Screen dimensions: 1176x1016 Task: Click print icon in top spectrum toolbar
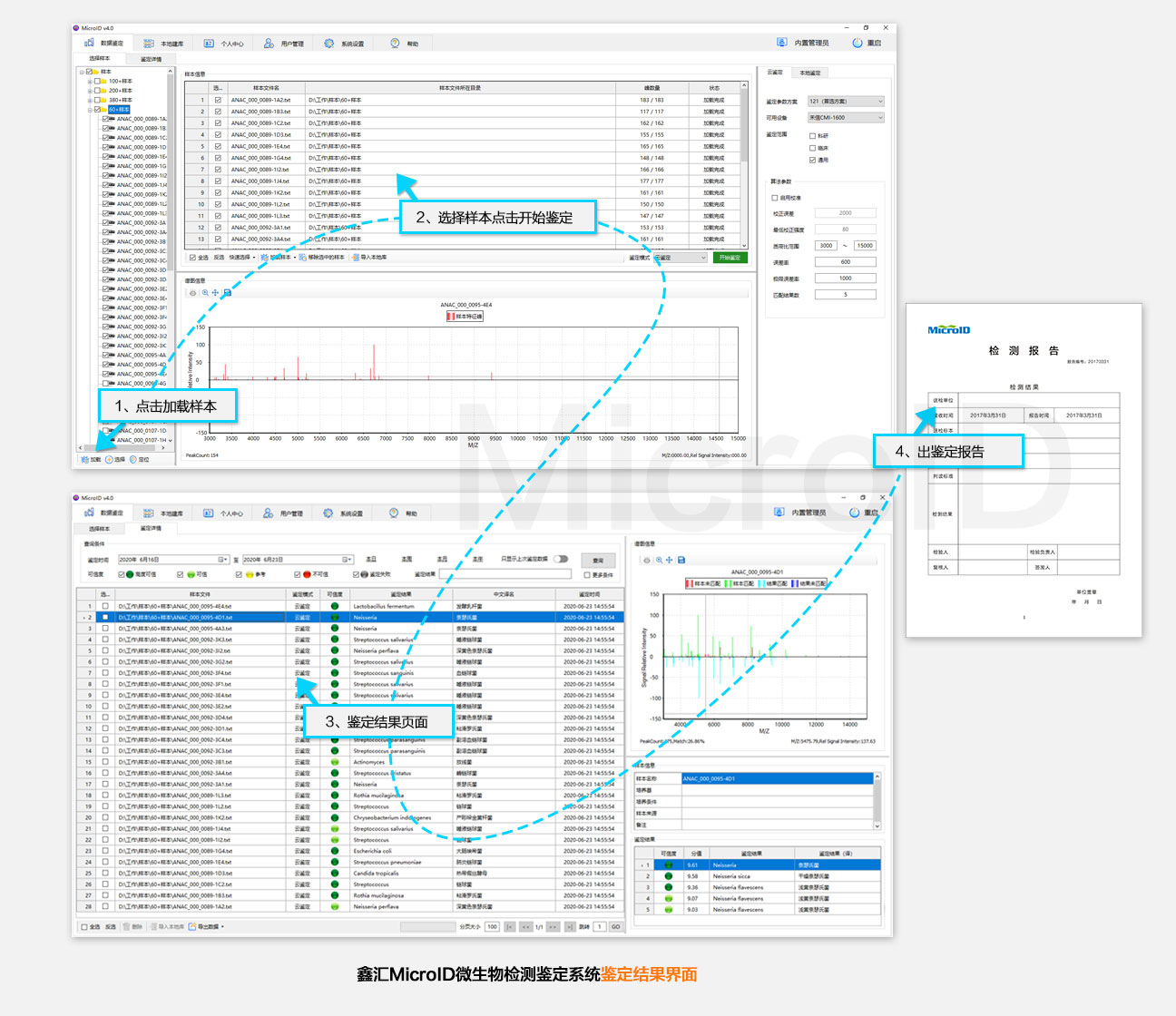(192, 293)
